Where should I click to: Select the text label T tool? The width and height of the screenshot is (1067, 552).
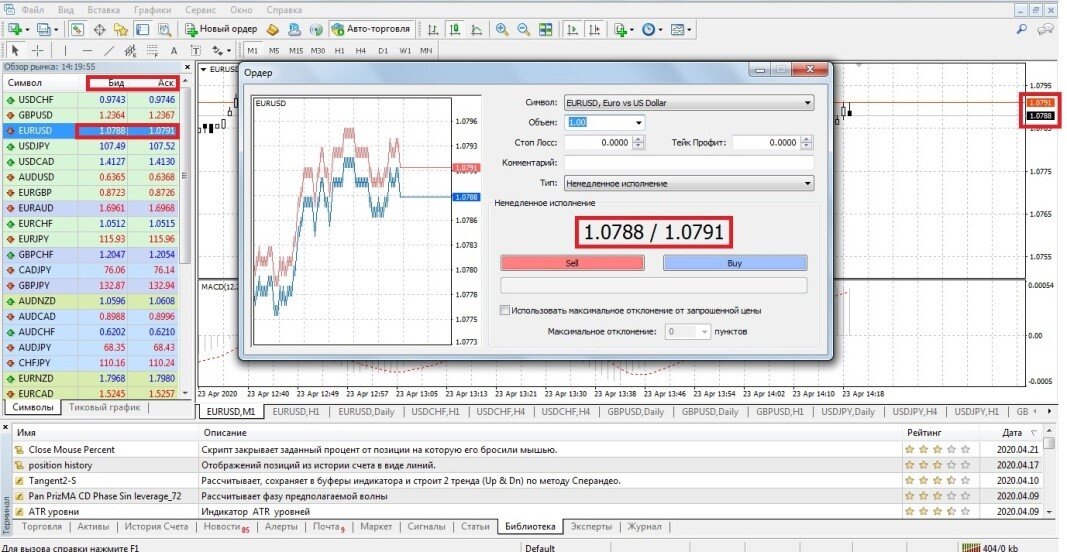point(195,50)
